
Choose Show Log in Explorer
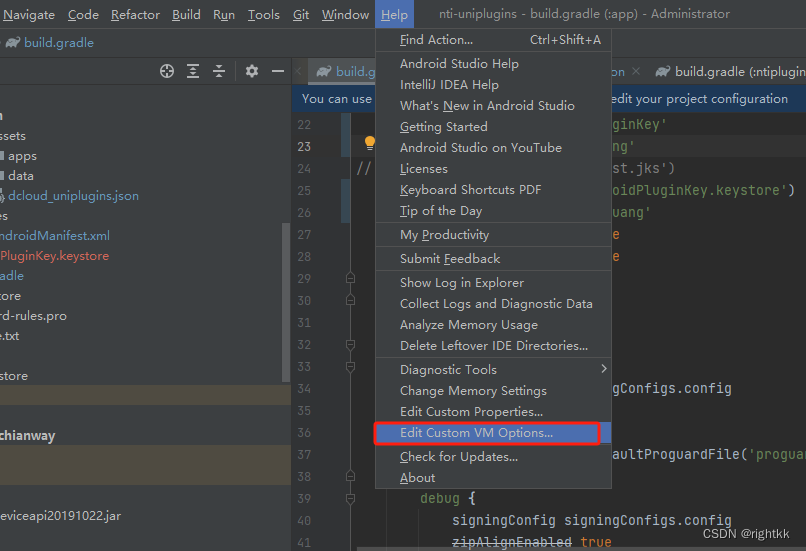tap(493, 283)
